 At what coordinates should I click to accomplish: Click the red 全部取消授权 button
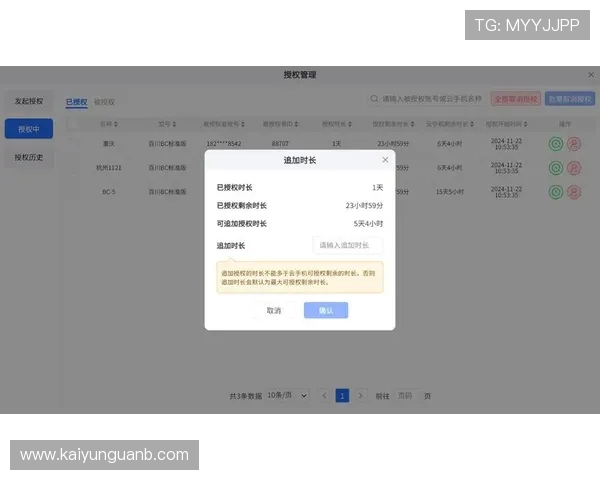coord(515,99)
